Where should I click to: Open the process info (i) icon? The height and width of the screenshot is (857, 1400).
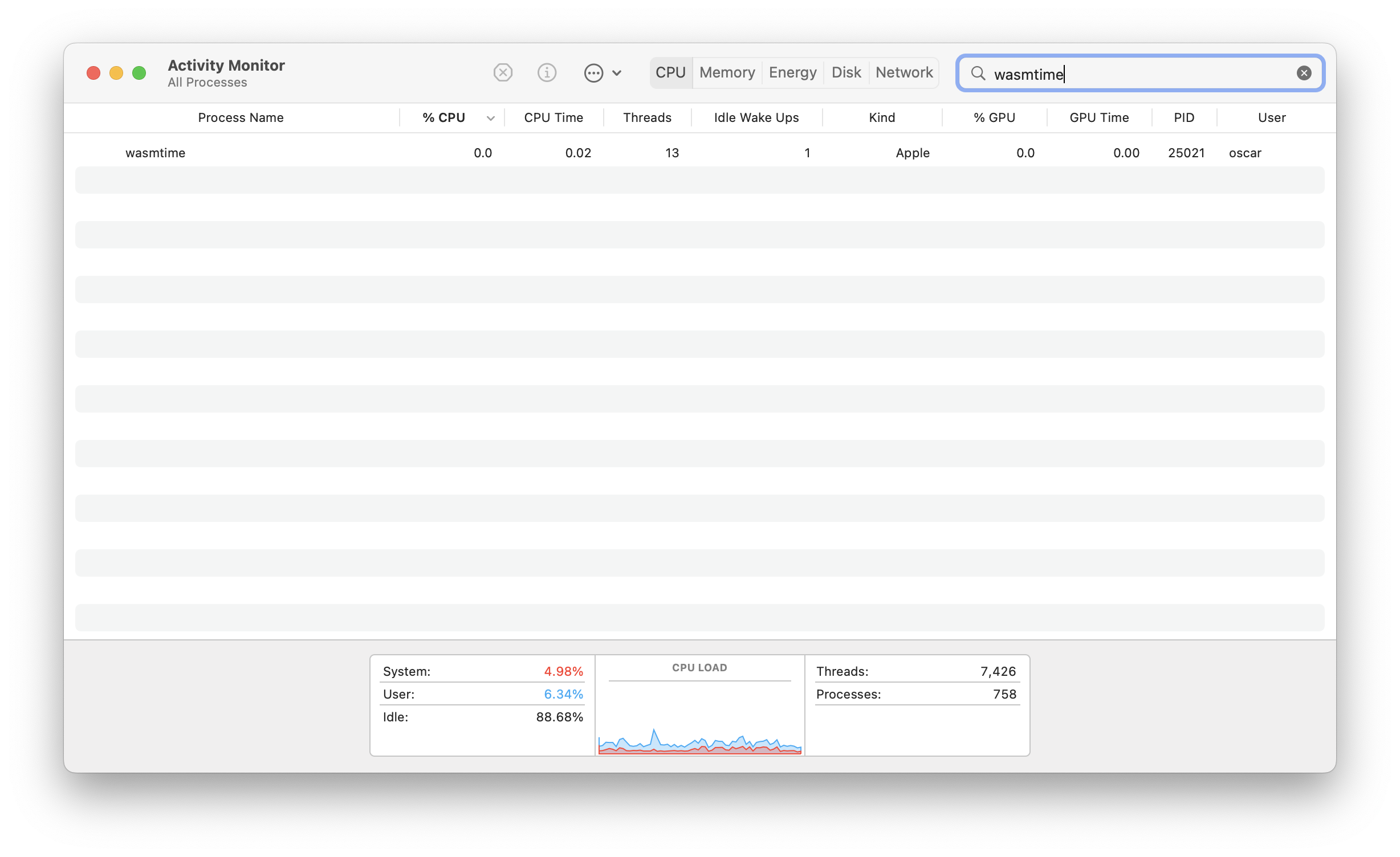547,73
